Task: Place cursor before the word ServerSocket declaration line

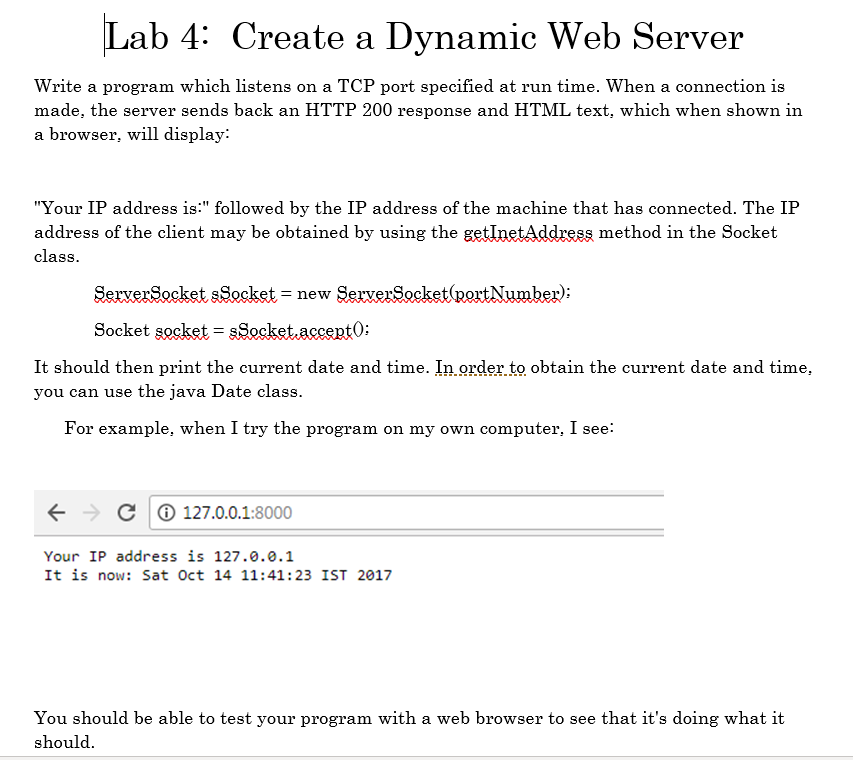Action: [x=93, y=293]
